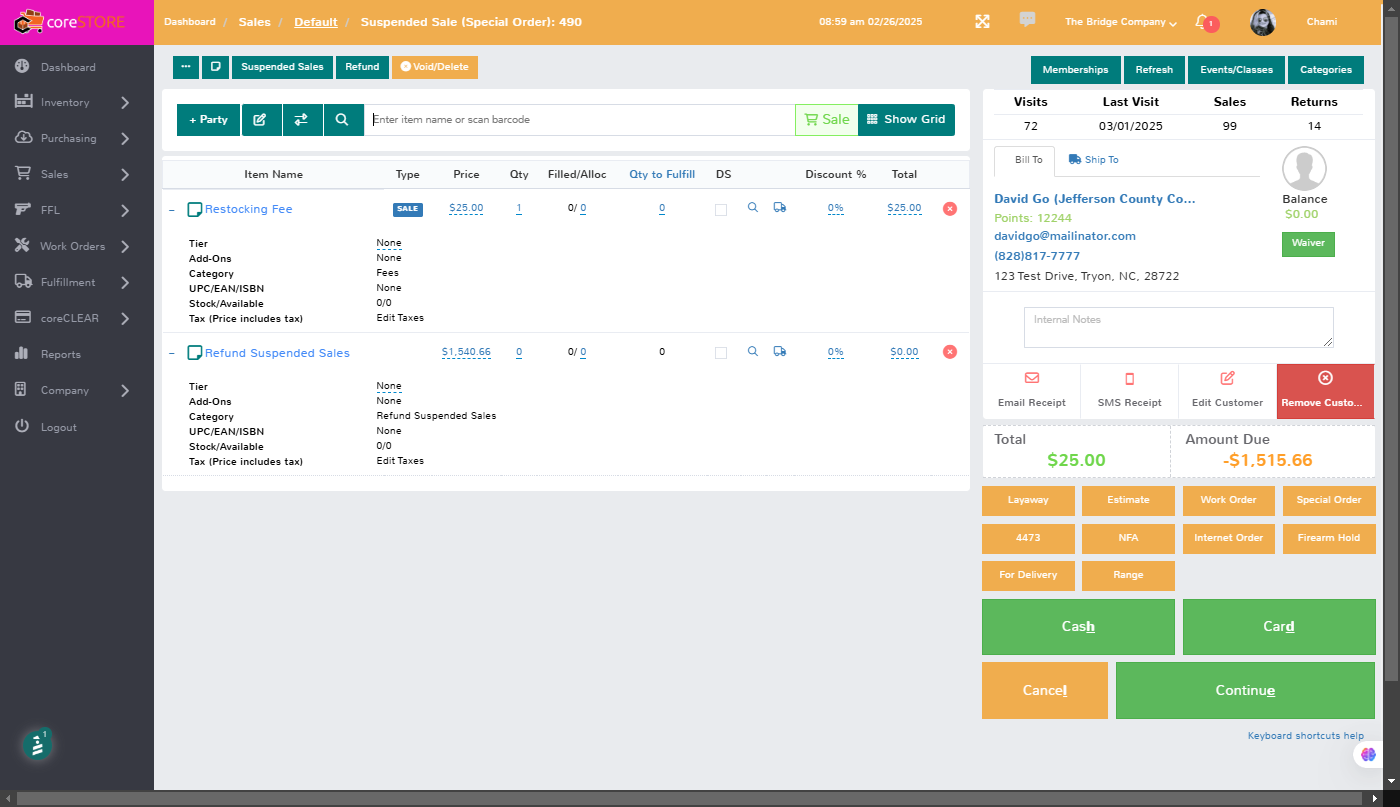Screen dimensions: 1400x807
Task: Click the Remove Customer button
Action: coord(1325,391)
